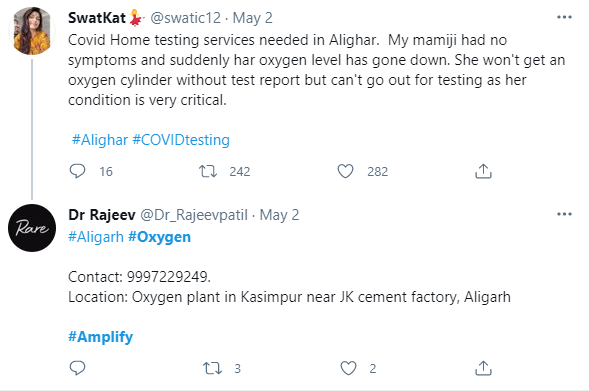
Task: Open the #Amplify hashtag
Action: 101,337
